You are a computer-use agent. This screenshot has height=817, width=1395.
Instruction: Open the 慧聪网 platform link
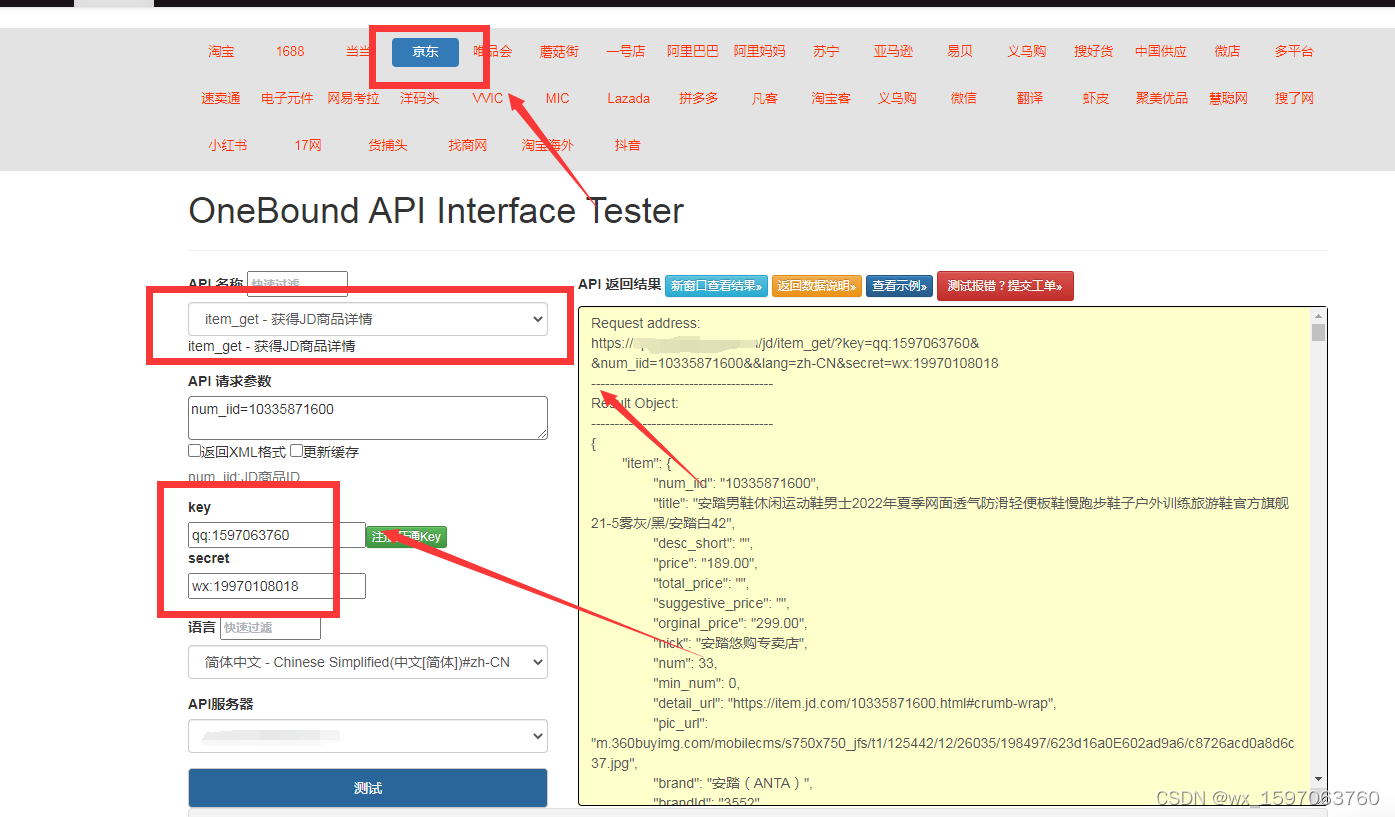point(1228,98)
